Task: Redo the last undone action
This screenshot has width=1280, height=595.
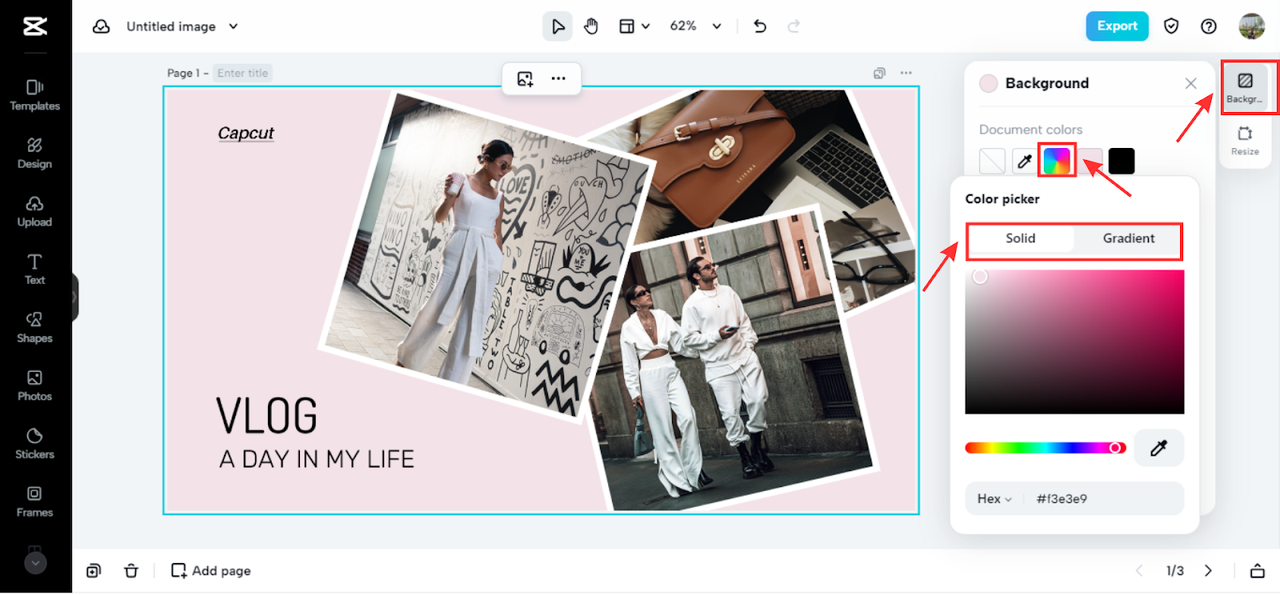Action: 794,27
